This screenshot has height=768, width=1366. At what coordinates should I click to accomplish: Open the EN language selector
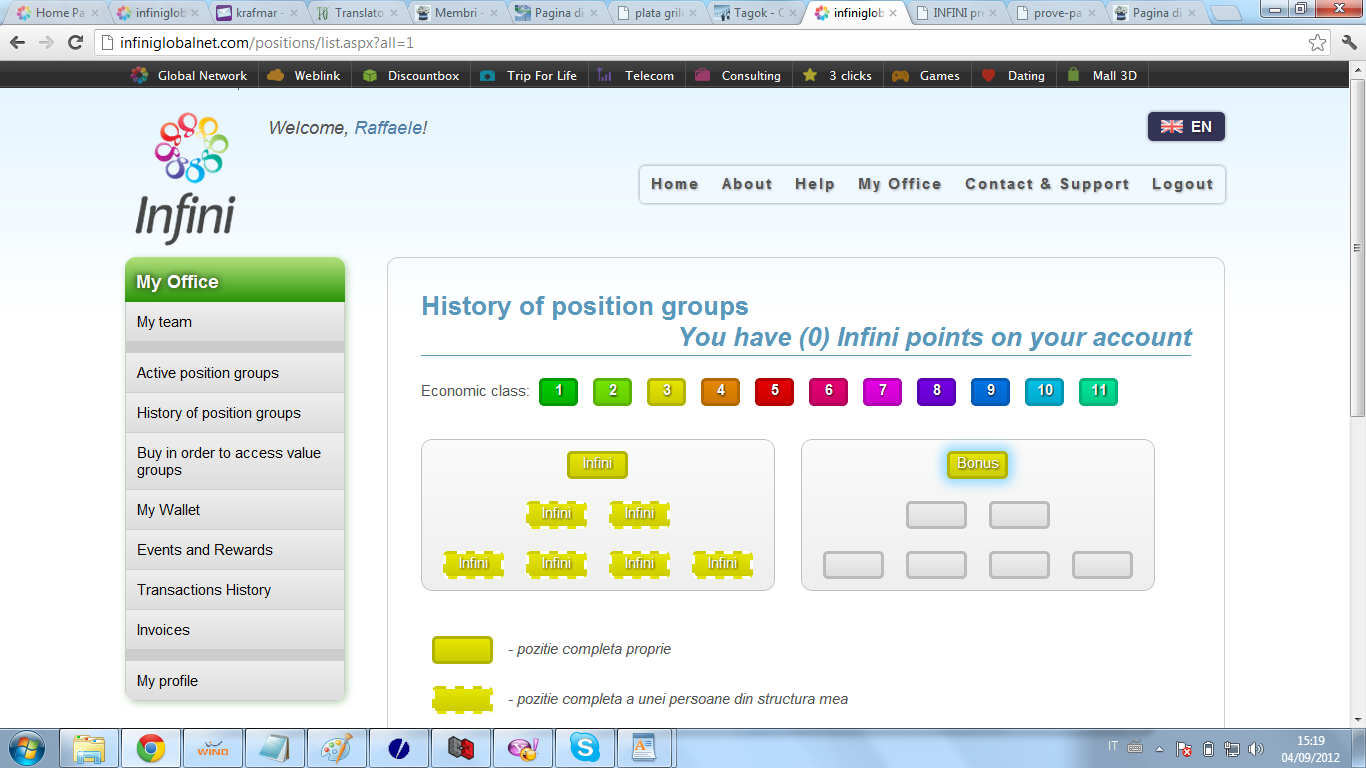pos(1186,127)
